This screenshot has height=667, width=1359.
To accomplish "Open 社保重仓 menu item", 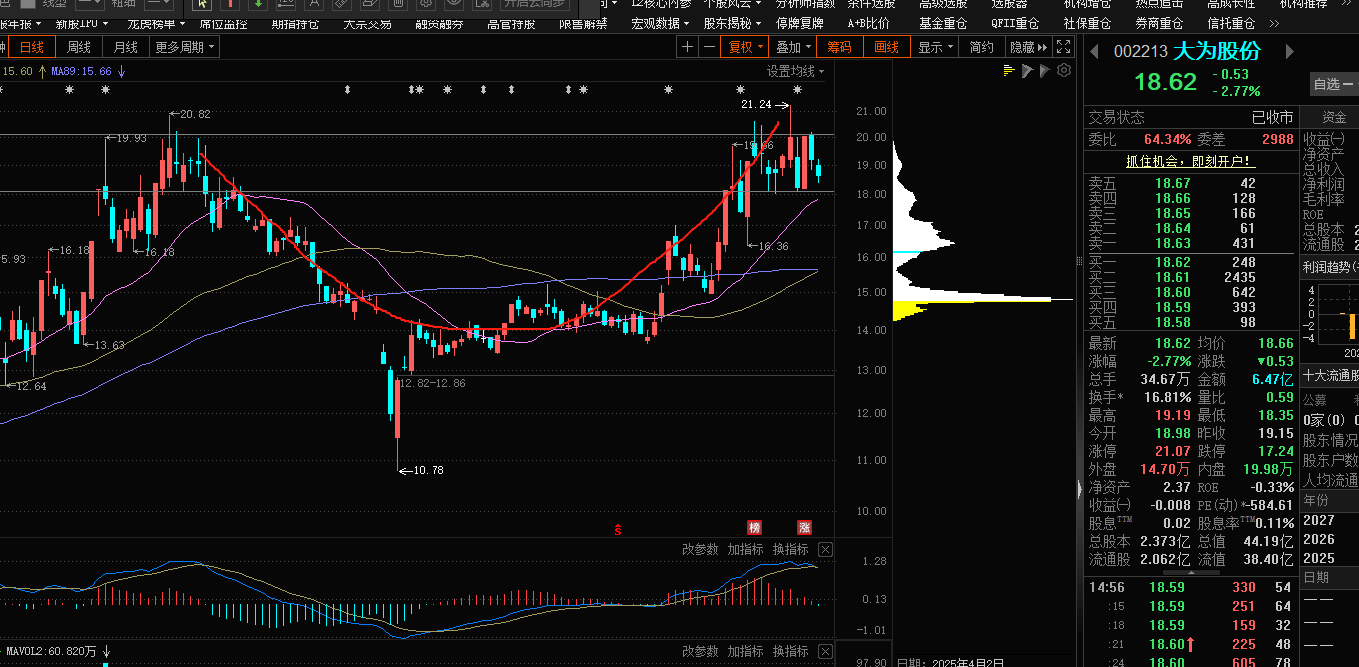I will click(x=1087, y=23).
